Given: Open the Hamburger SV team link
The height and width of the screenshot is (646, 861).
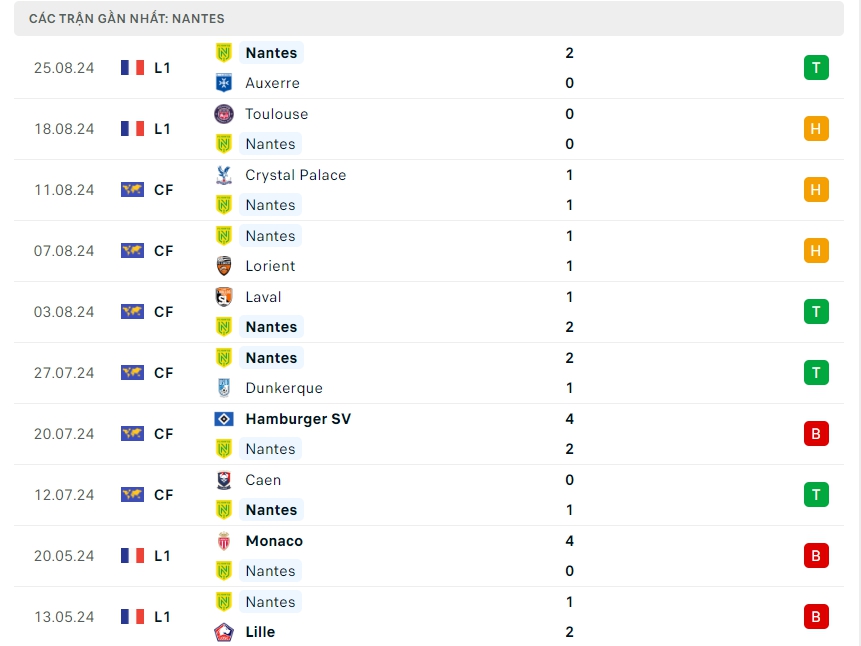Looking at the screenshot, I should [298, 419].
